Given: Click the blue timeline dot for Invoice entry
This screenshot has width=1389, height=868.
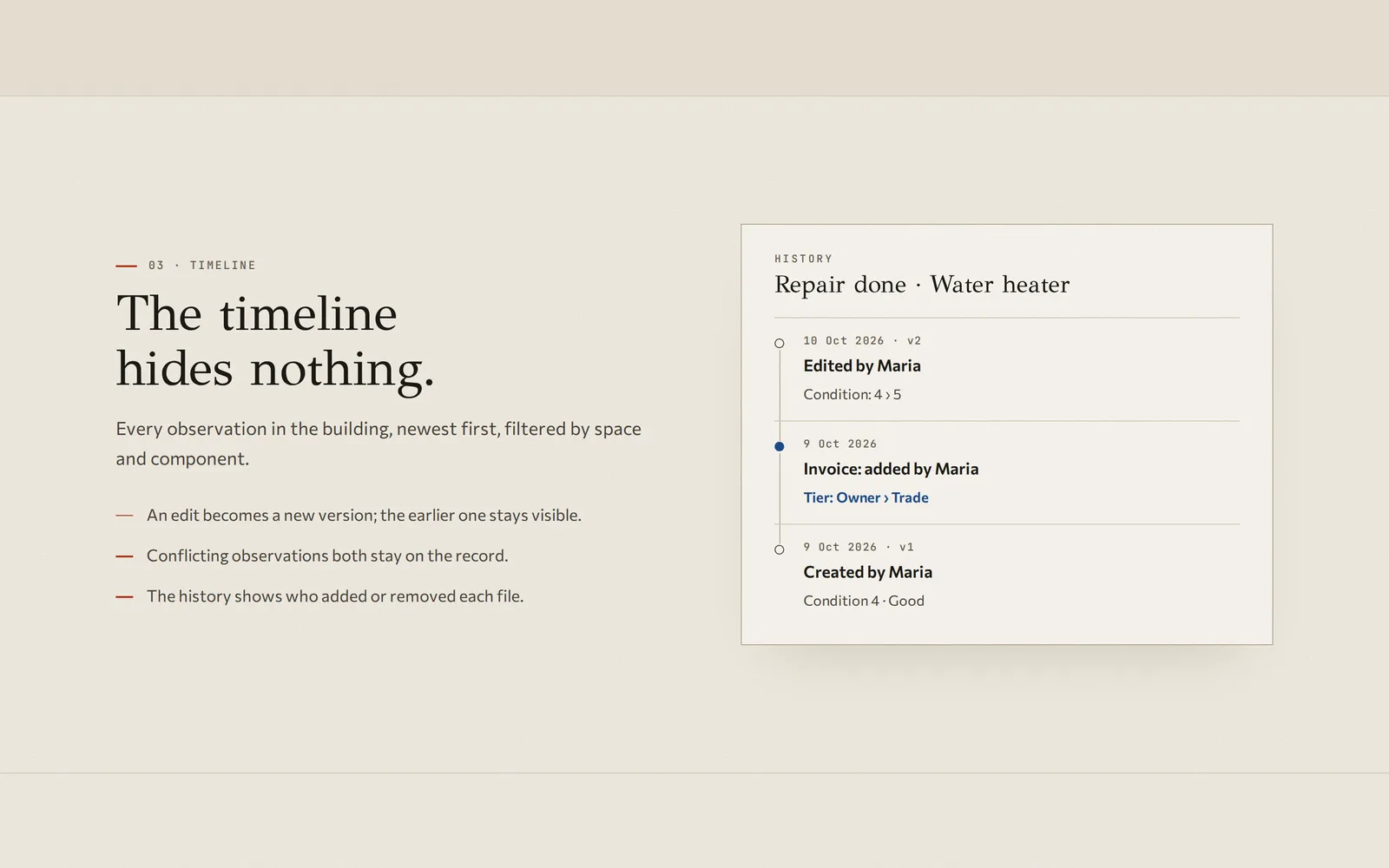Looking at the screenshot, I should coord(780,446).
